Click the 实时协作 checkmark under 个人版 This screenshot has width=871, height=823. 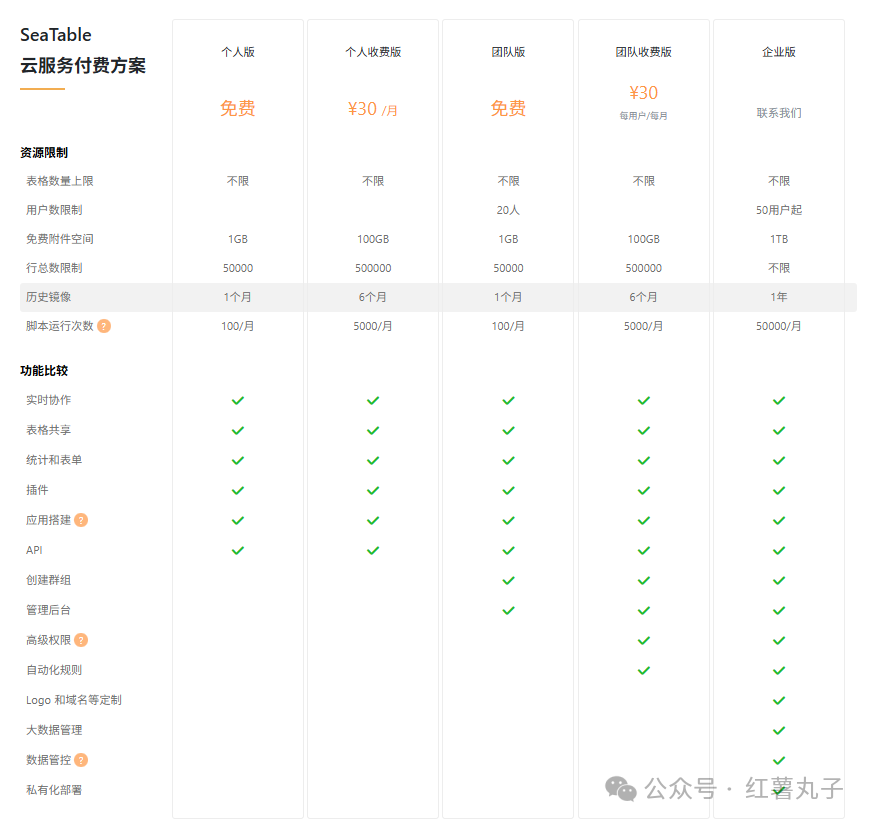(x=238, y=400)
